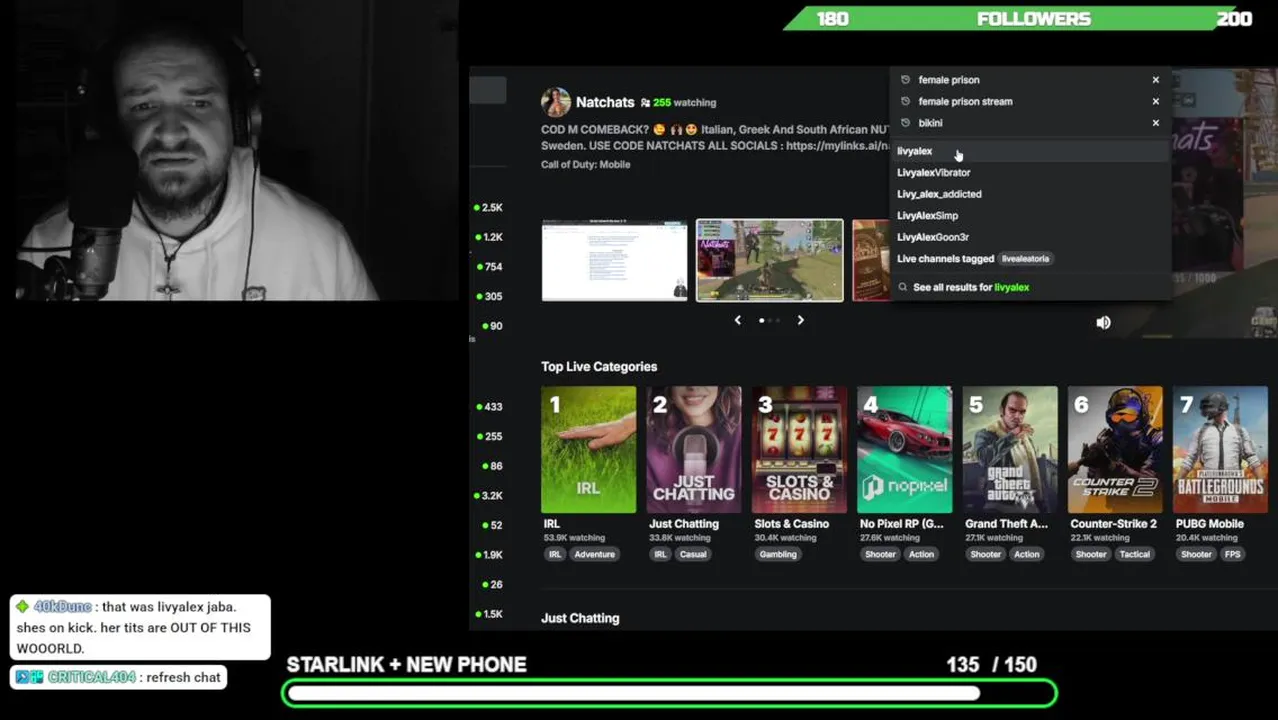1278x720 pixels.
Task: Click the sidebar channel with 754 viewers
Action: tap(489, 267)
